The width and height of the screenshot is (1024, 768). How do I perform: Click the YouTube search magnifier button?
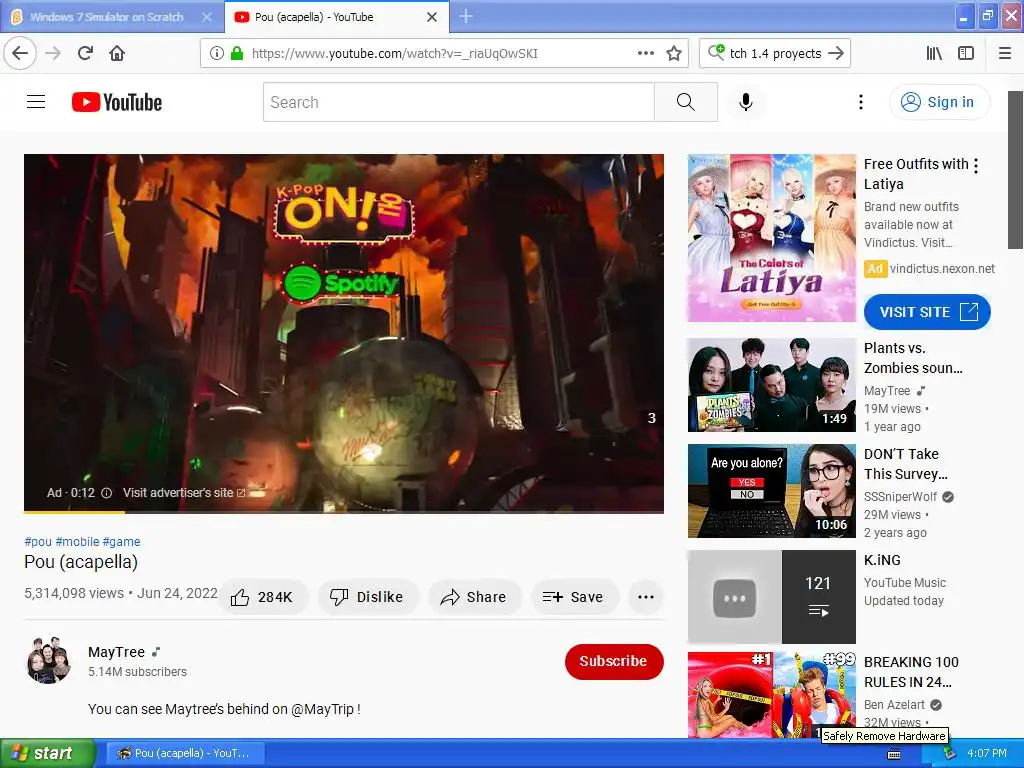[x=686, y=102]
